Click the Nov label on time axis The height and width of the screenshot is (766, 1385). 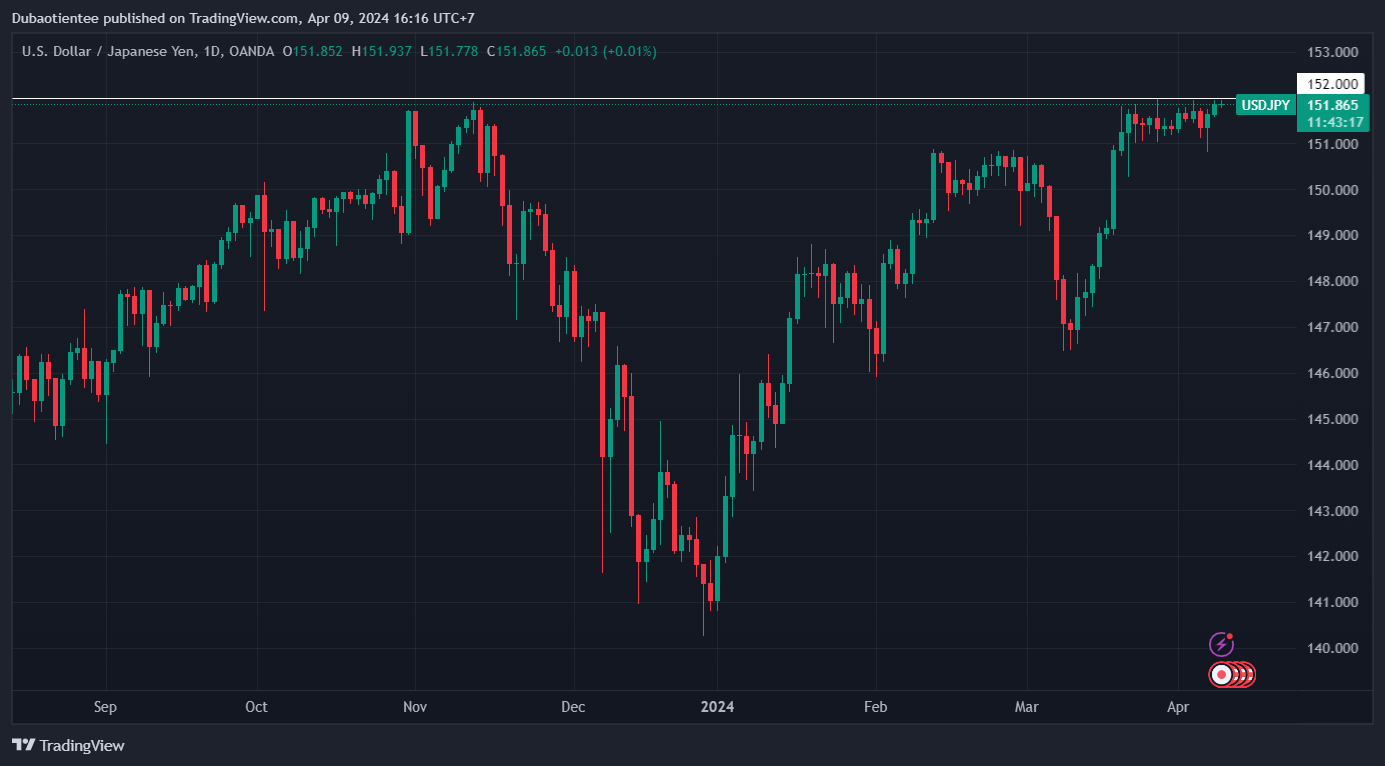pyautogui.click(x=415, y=707)
